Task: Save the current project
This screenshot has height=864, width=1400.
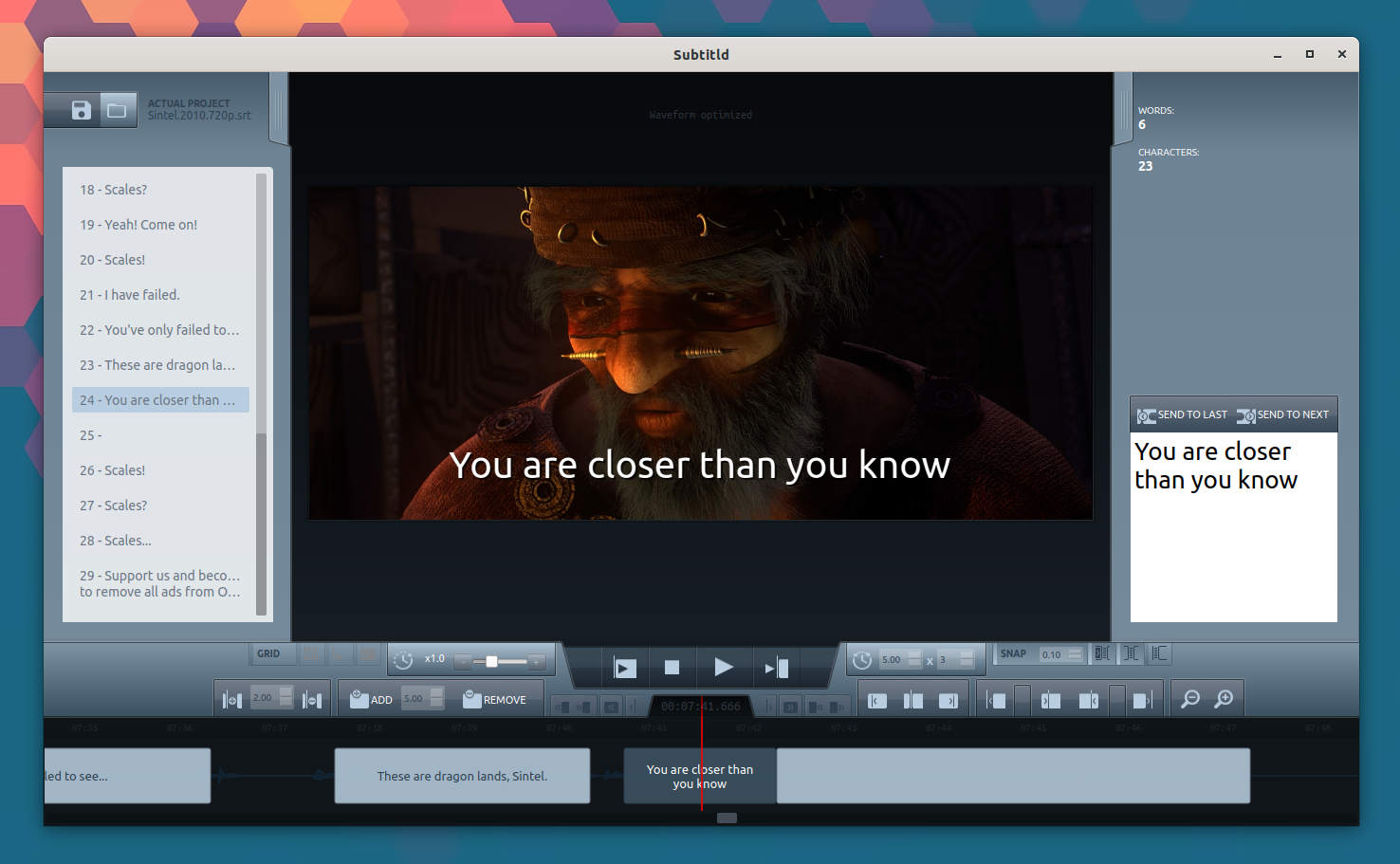Action: (81, 109)
